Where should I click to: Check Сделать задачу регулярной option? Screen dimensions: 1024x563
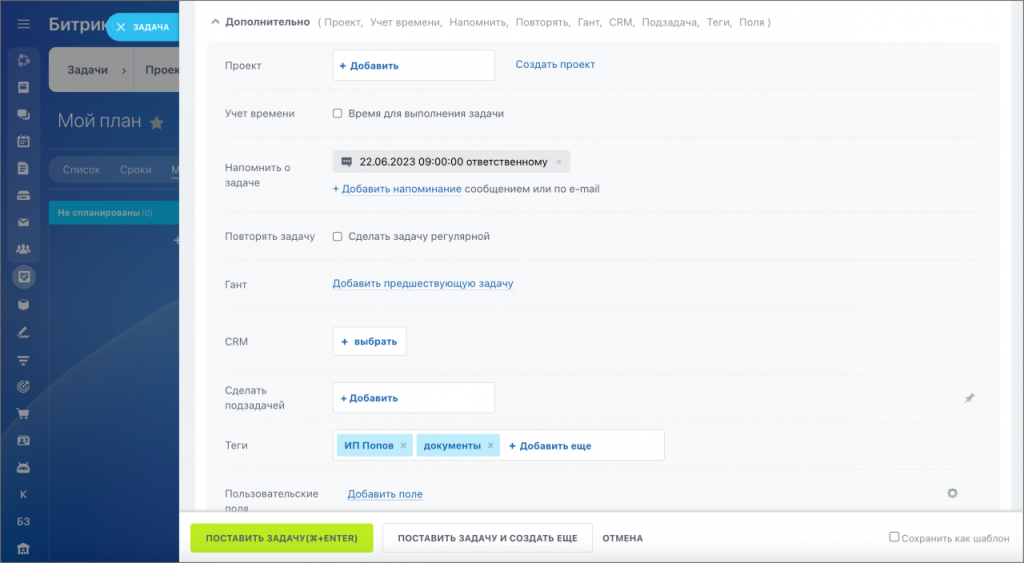[338, 237]
